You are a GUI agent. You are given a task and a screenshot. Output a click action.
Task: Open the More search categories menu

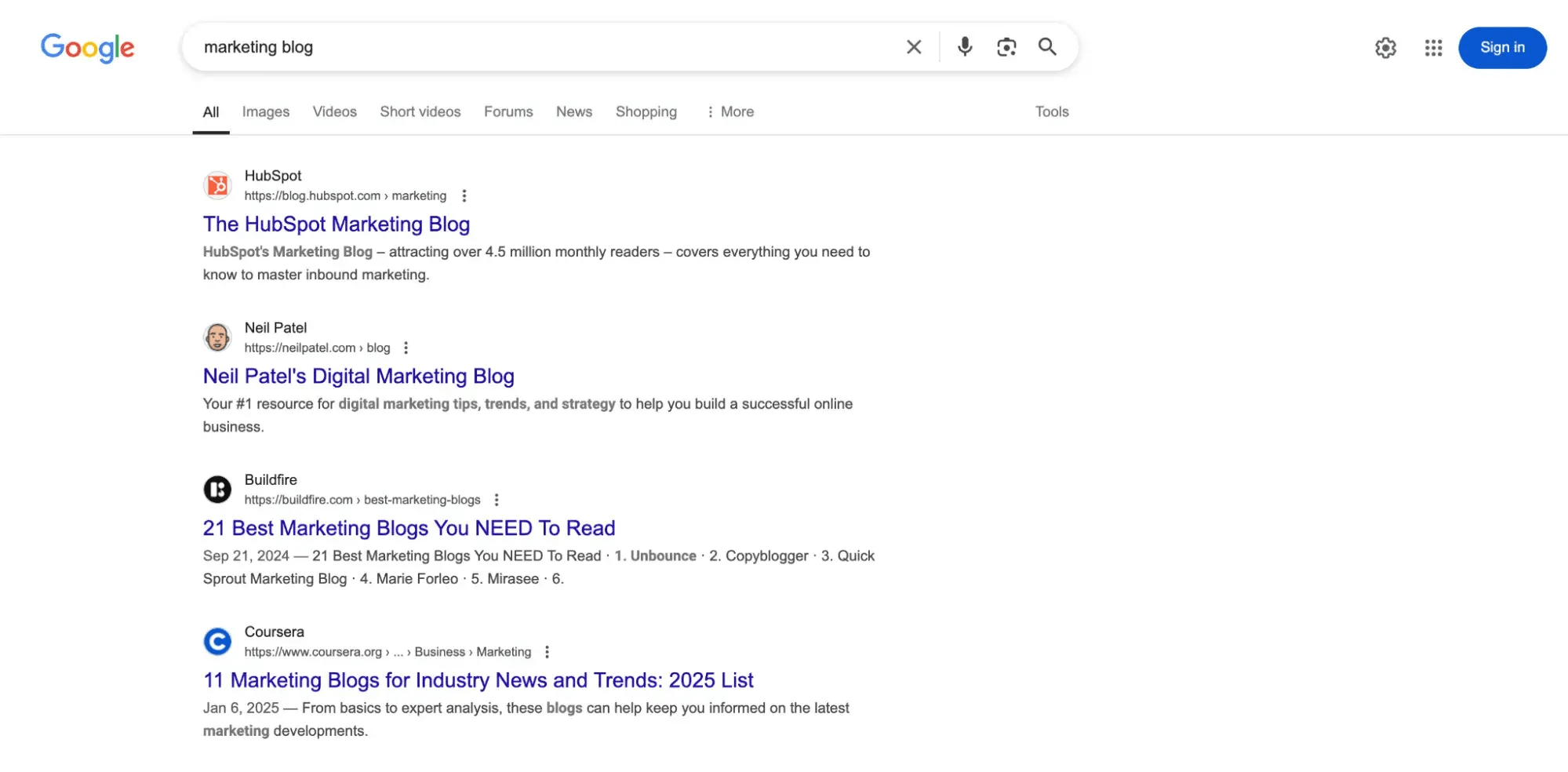pos(729,111)
